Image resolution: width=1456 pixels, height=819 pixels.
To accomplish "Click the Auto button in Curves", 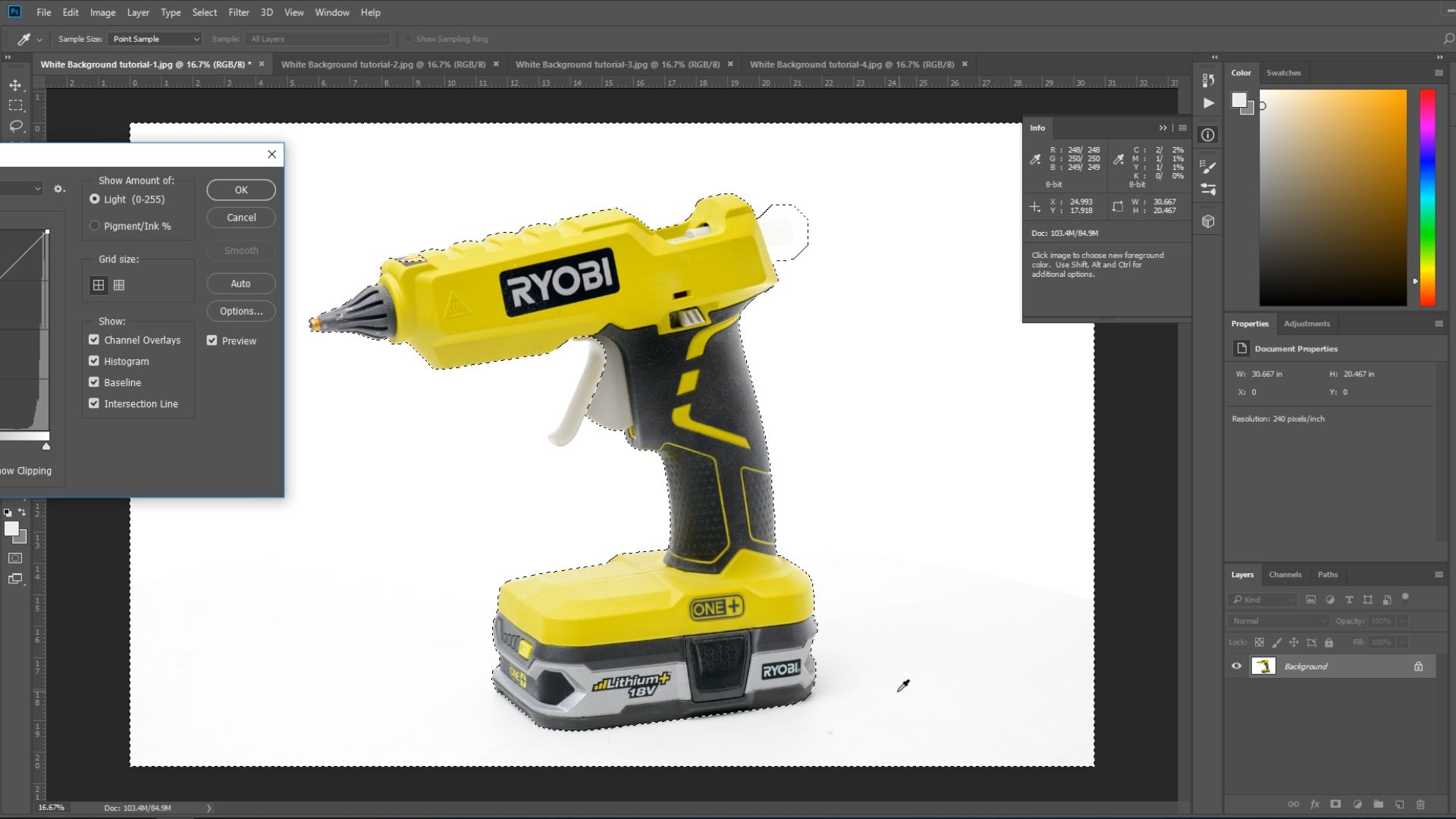I will 240,284.
